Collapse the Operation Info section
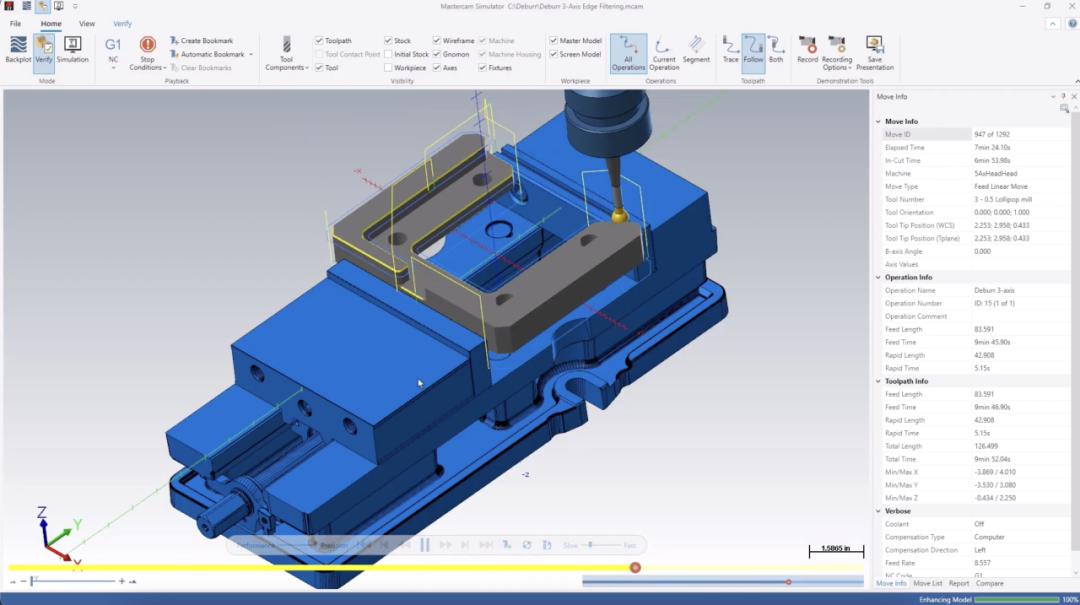The height and width of the screenshot is (605, 1080). pos(878,277)
